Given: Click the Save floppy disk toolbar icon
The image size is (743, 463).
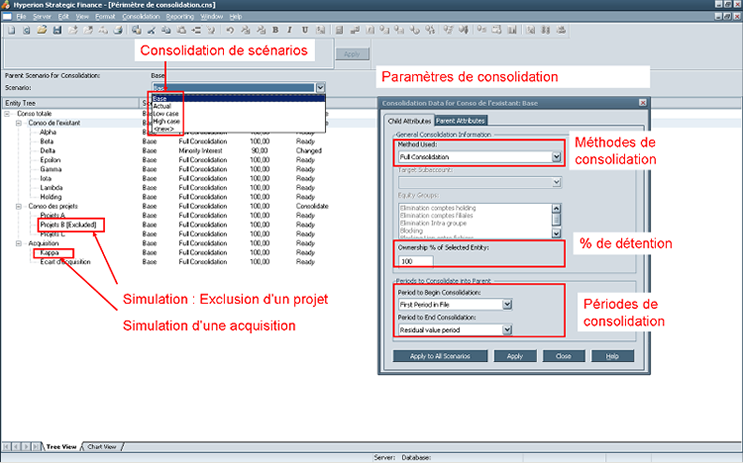Looking at the screenshot, I should [x=57, y=30].
